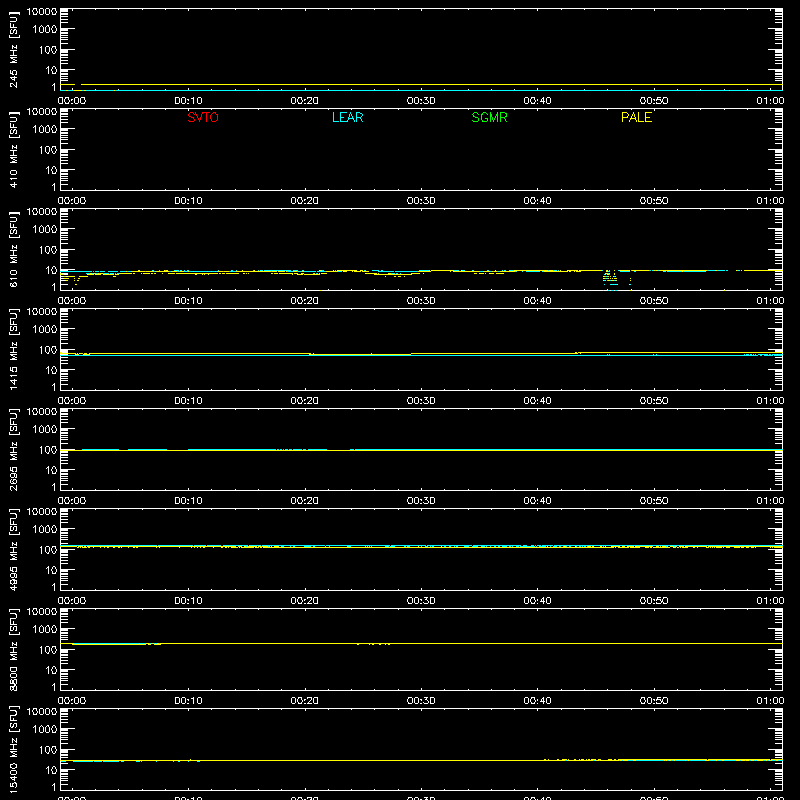Click 00:20 tick label under 2695 MHz panel
This screenshot has height=800, width=800.
305,501
